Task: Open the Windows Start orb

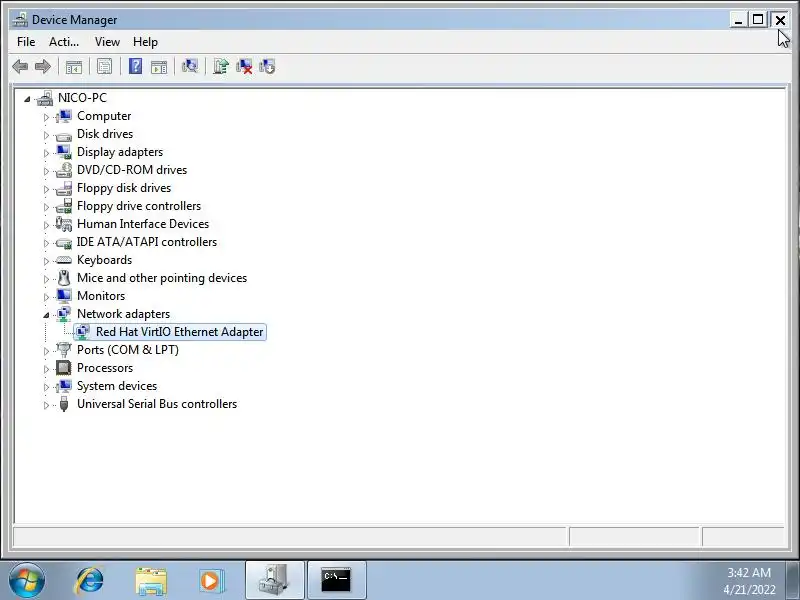Action: 27,581
